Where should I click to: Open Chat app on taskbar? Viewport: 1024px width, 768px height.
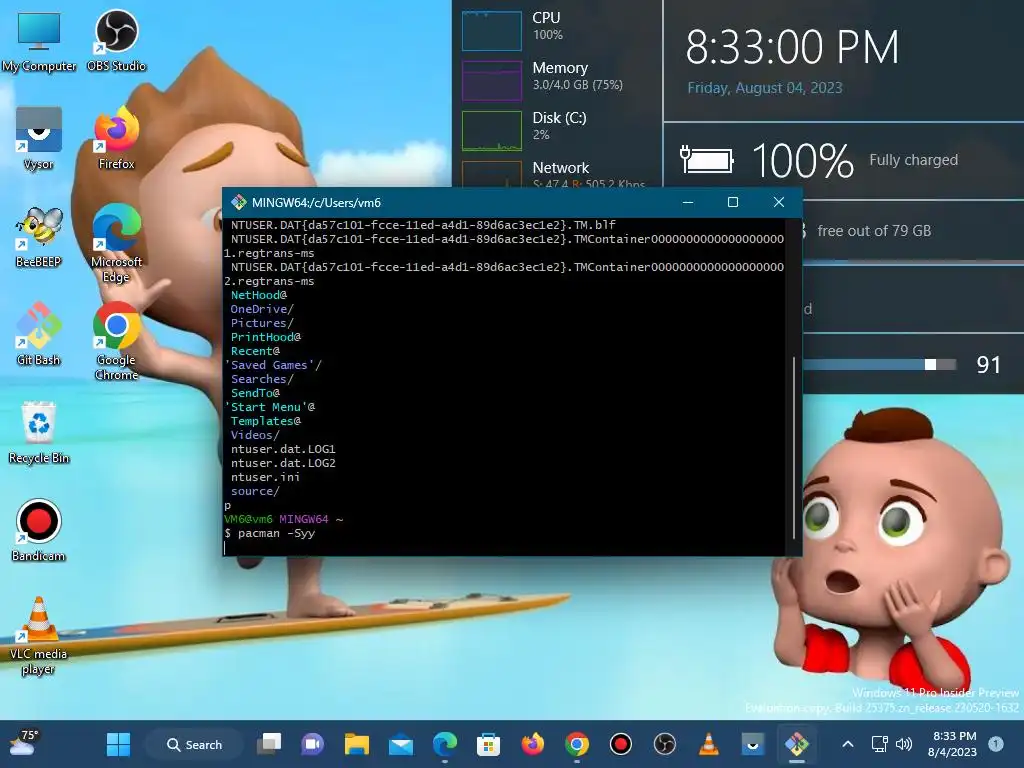312,744
